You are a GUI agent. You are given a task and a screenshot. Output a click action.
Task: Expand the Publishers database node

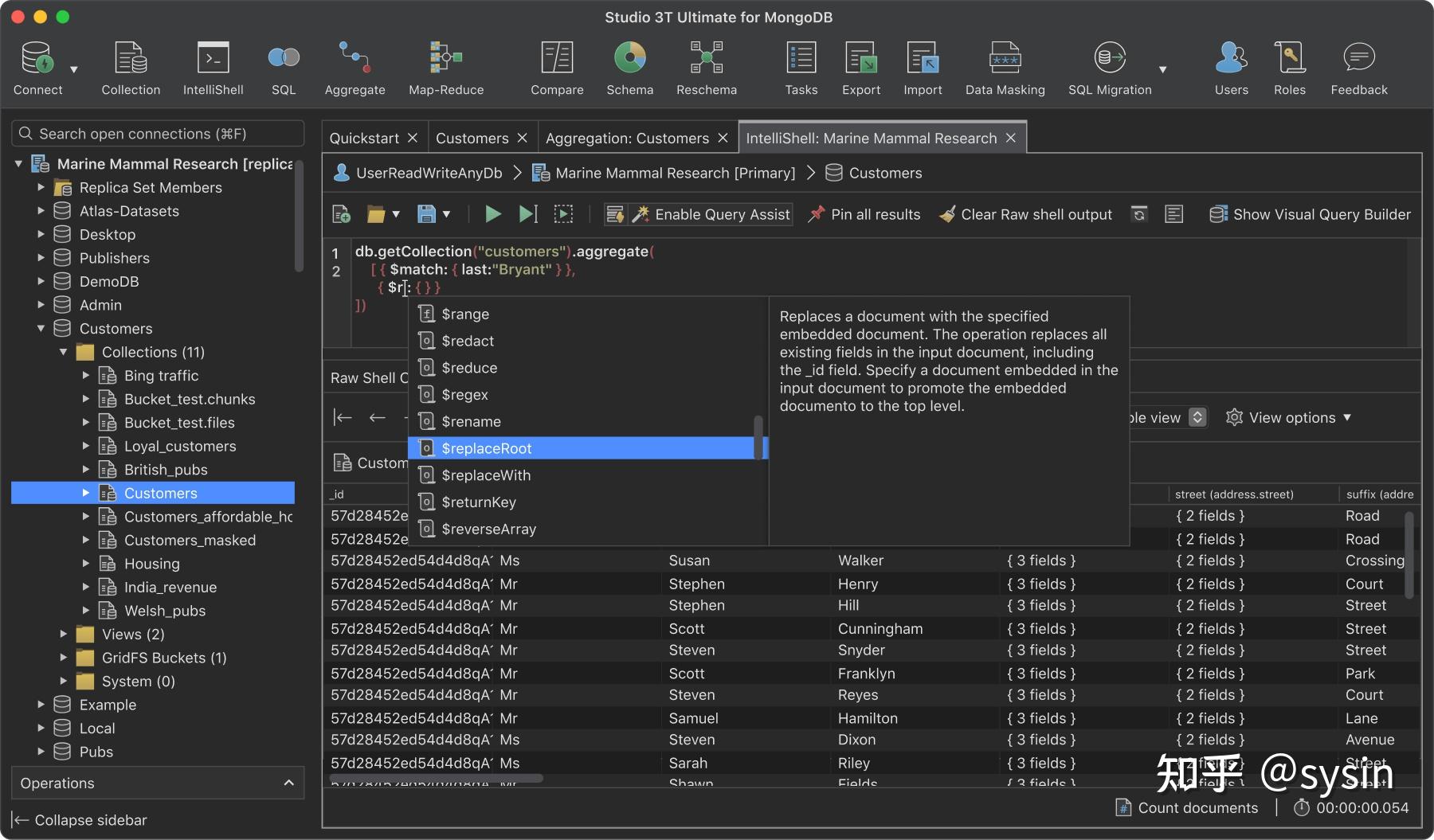pyautogui.click(x=41, y=257)
